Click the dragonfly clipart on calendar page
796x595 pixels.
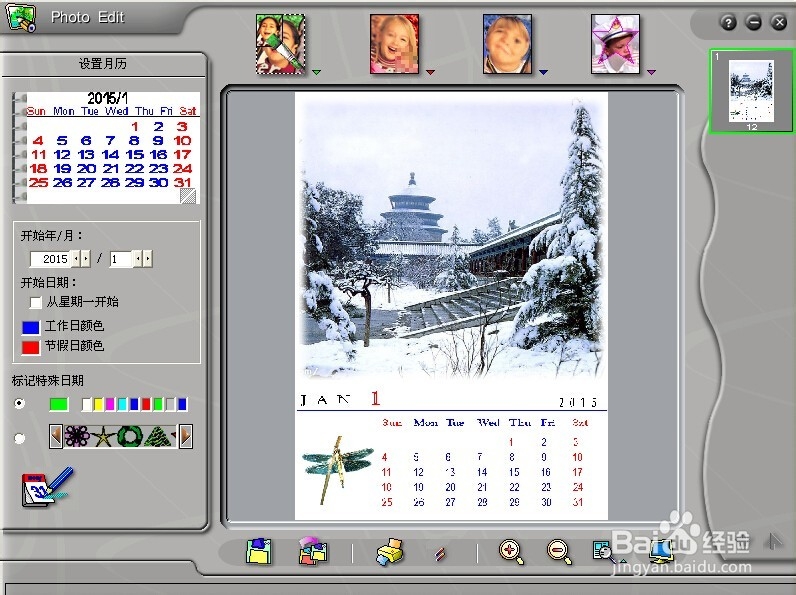tap(338, 469)
